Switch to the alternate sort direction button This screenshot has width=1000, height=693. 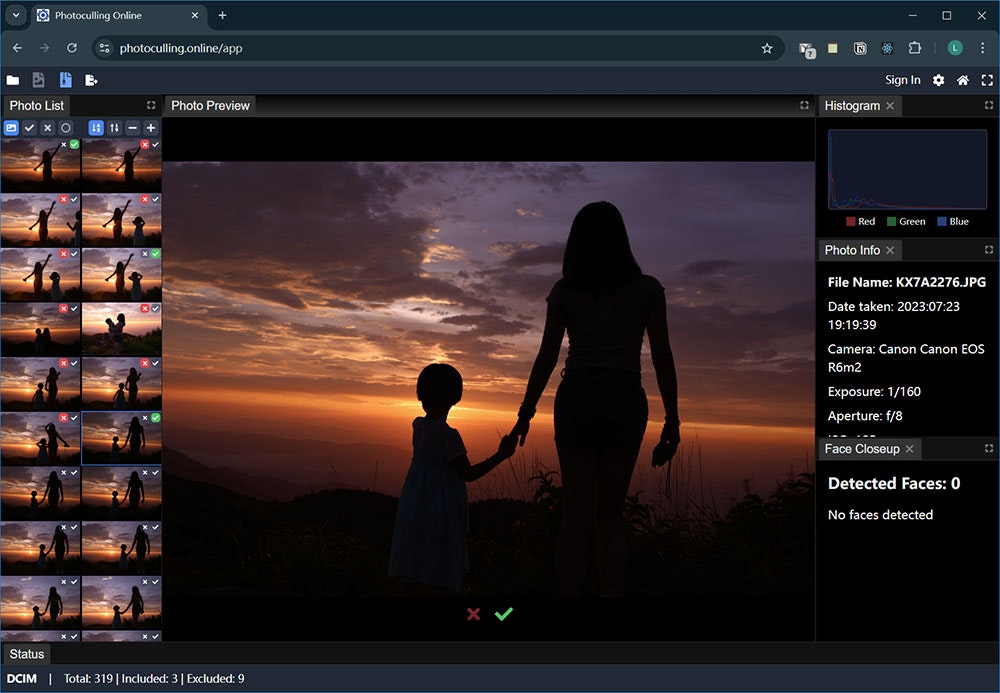[114, 128]
